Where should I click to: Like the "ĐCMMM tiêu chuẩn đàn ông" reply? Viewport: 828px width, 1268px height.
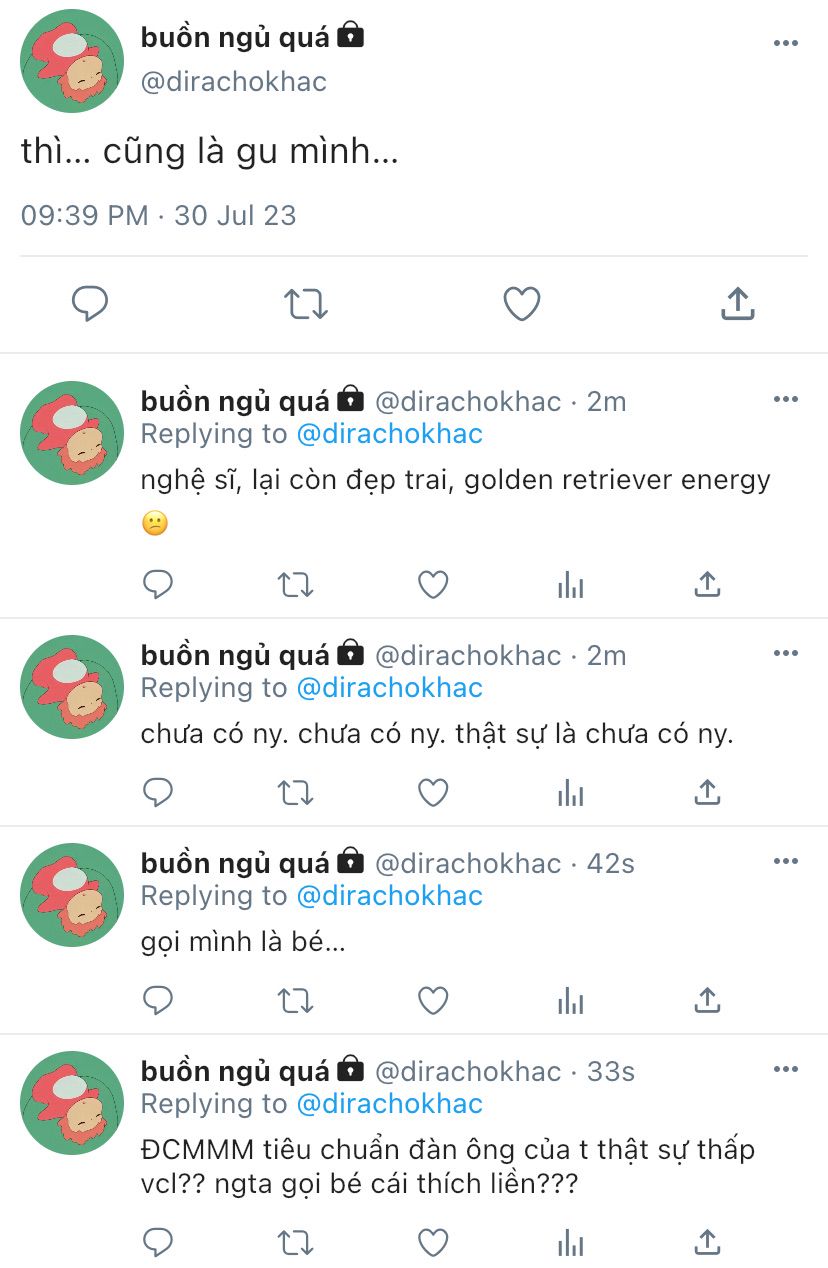click(x=432, y=1242)
